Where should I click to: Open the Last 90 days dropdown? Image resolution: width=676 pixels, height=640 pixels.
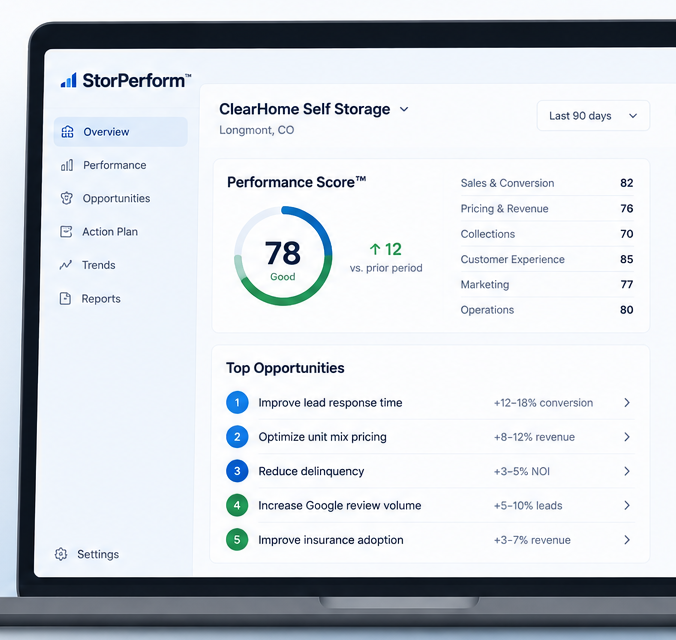(x=593, y=116)
